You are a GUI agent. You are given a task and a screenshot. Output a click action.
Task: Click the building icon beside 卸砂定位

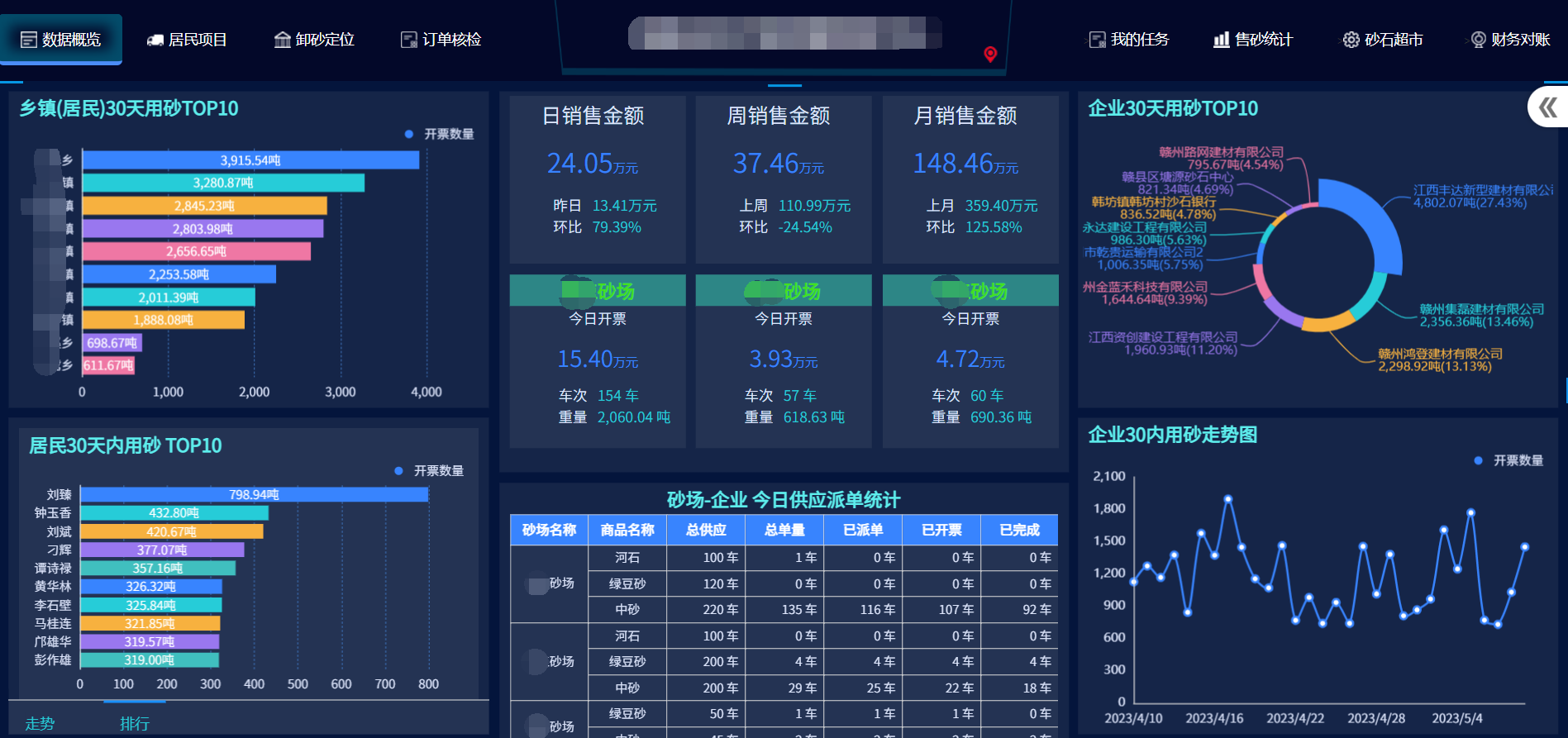pos(282,40)
